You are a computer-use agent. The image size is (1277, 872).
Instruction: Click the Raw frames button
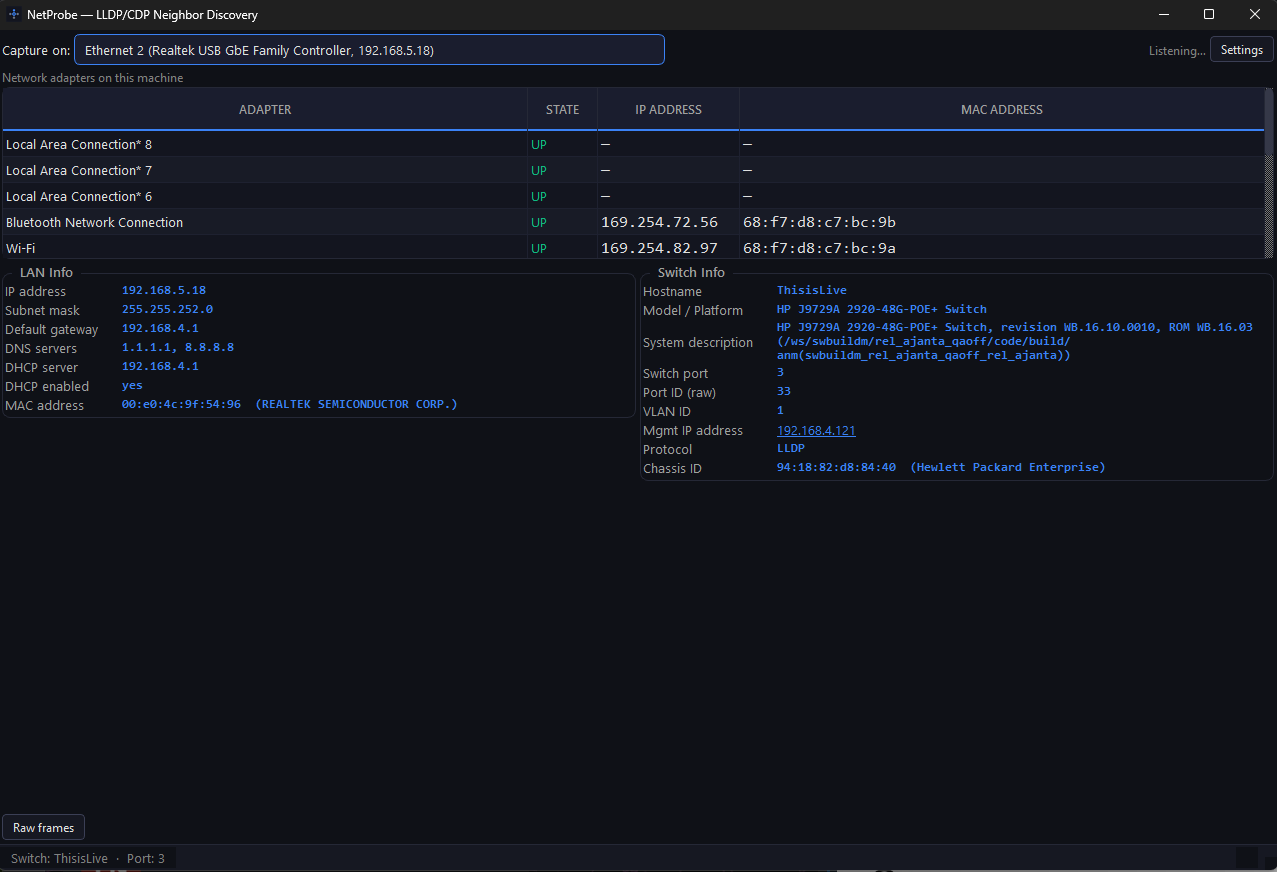[44, 828]
